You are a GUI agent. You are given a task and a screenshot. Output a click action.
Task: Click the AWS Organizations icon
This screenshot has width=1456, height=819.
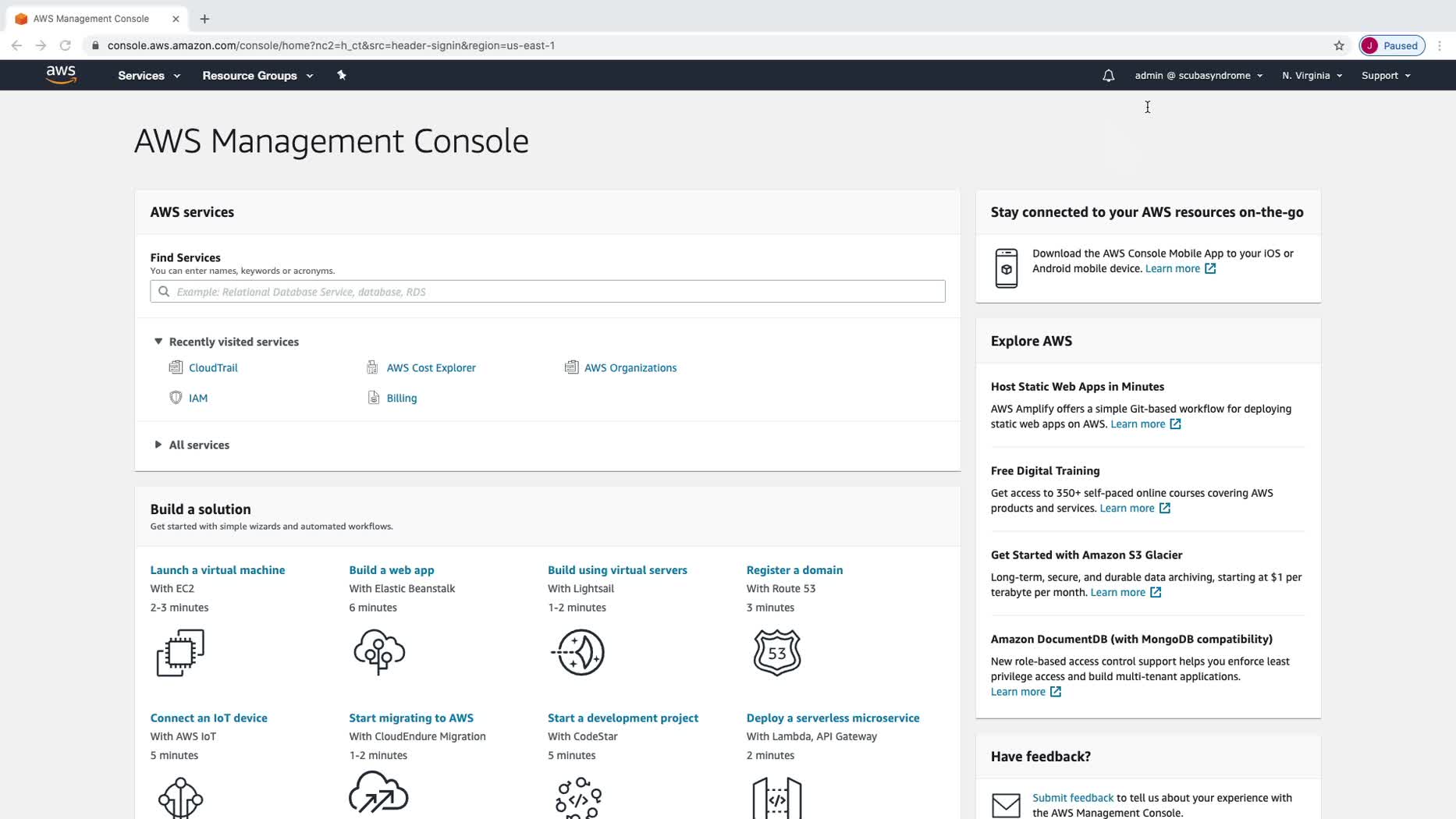pyautogui.click(x=571, y=367)
